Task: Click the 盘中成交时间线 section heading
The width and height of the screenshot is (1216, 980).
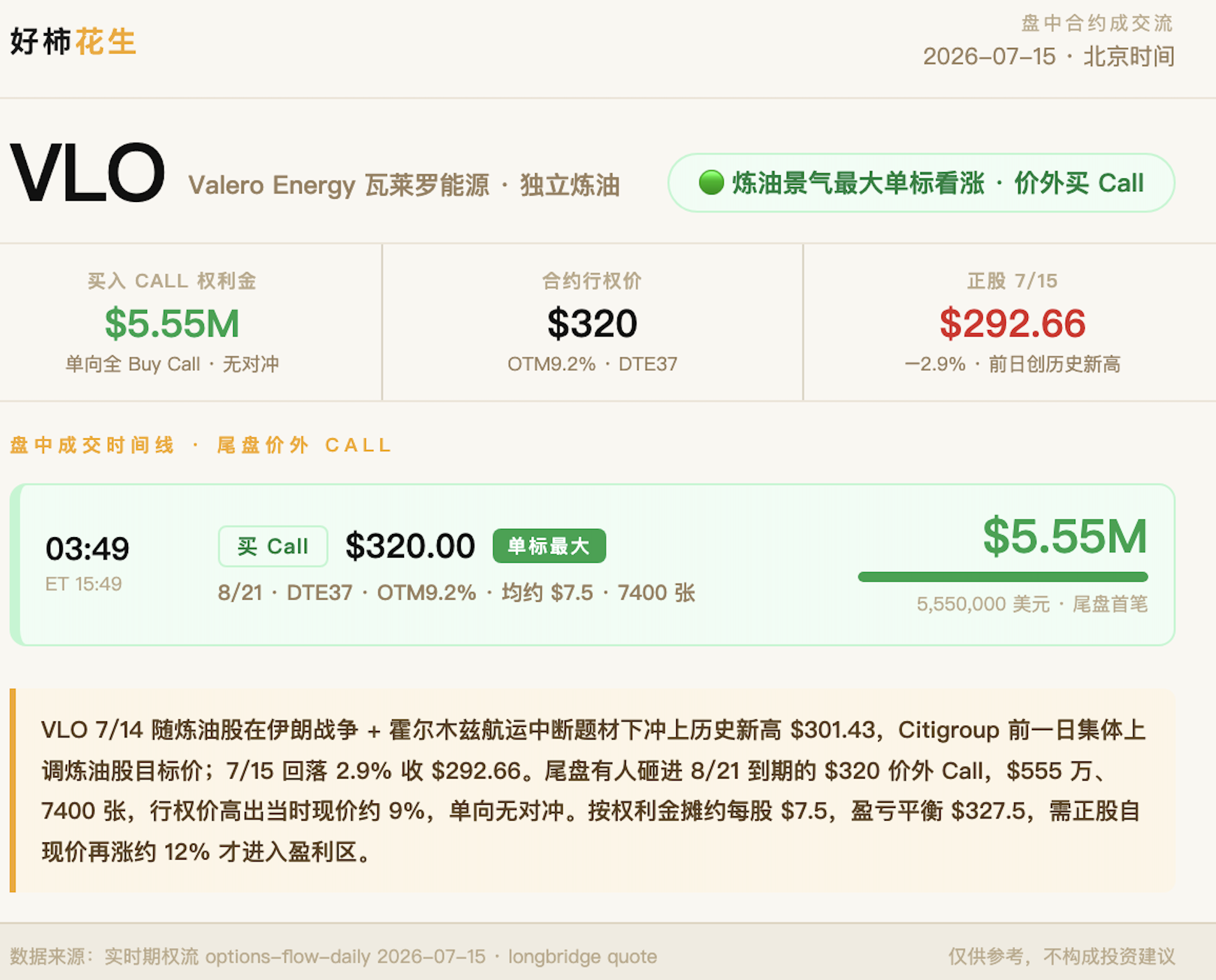Action: click(201, 445)
